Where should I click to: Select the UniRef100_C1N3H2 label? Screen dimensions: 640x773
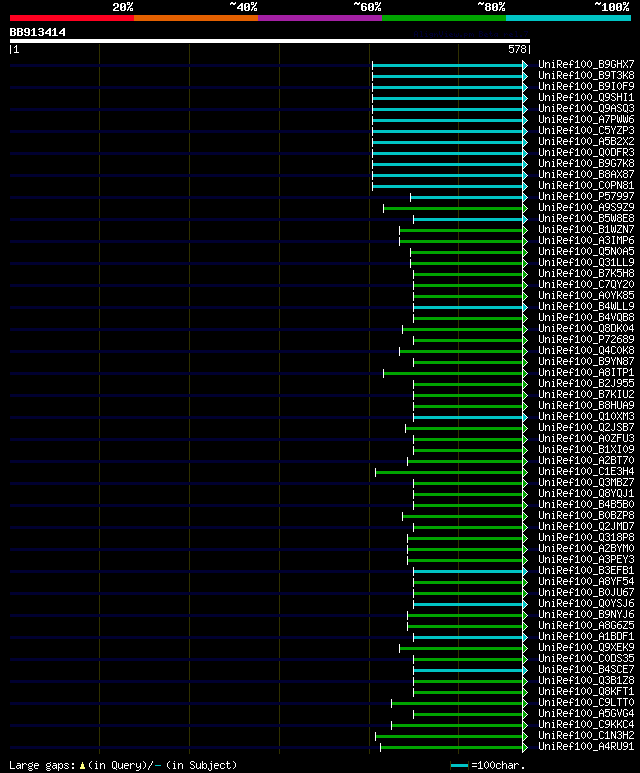[x=586, y=736]
